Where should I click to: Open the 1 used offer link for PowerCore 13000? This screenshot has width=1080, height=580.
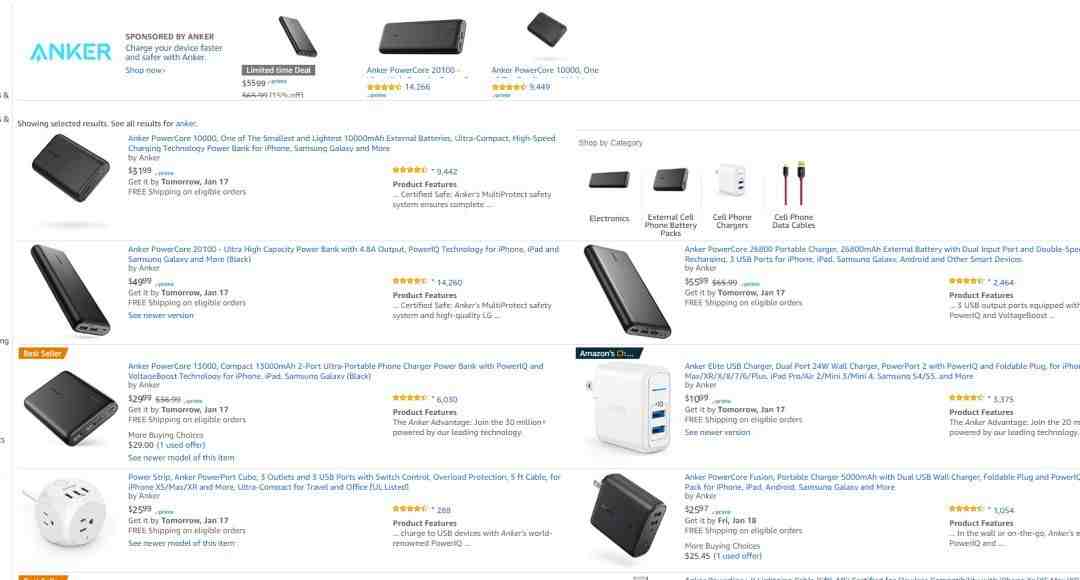[x=180, y=445]
